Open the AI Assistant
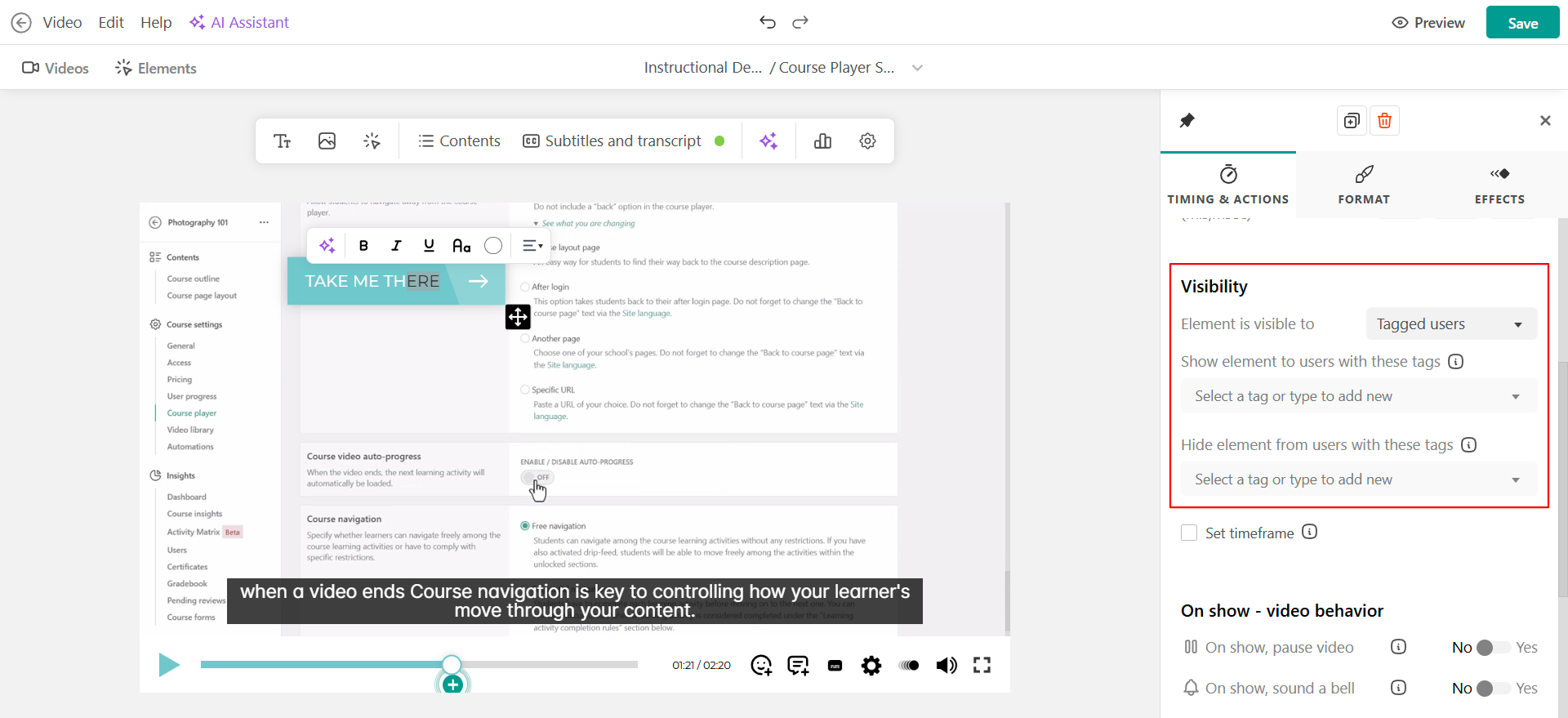The width and height of the screenshot is (1568, 718). coord(238,22)
